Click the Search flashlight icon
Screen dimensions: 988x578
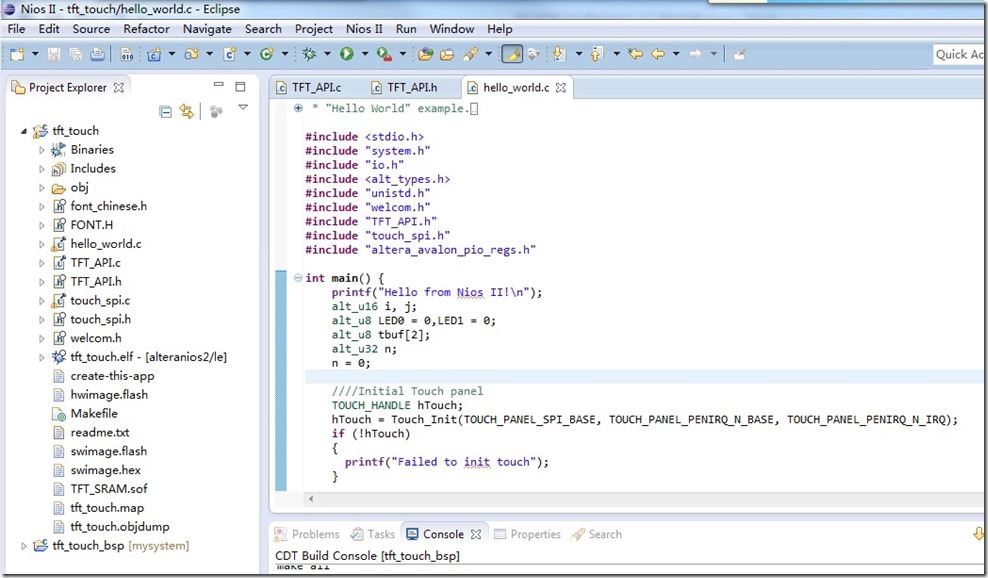pos(470,54)
